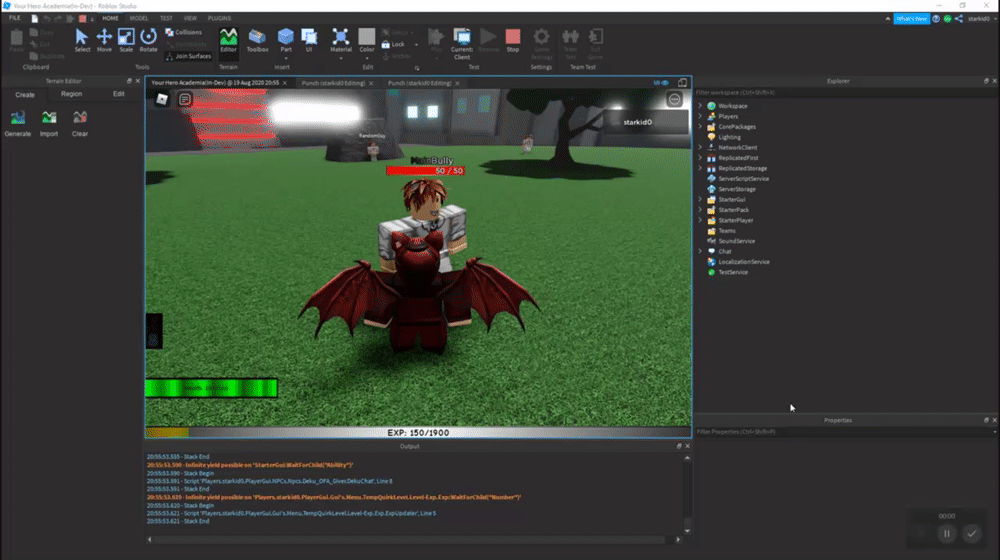Open the in-game chat icon

coord(185,99)
